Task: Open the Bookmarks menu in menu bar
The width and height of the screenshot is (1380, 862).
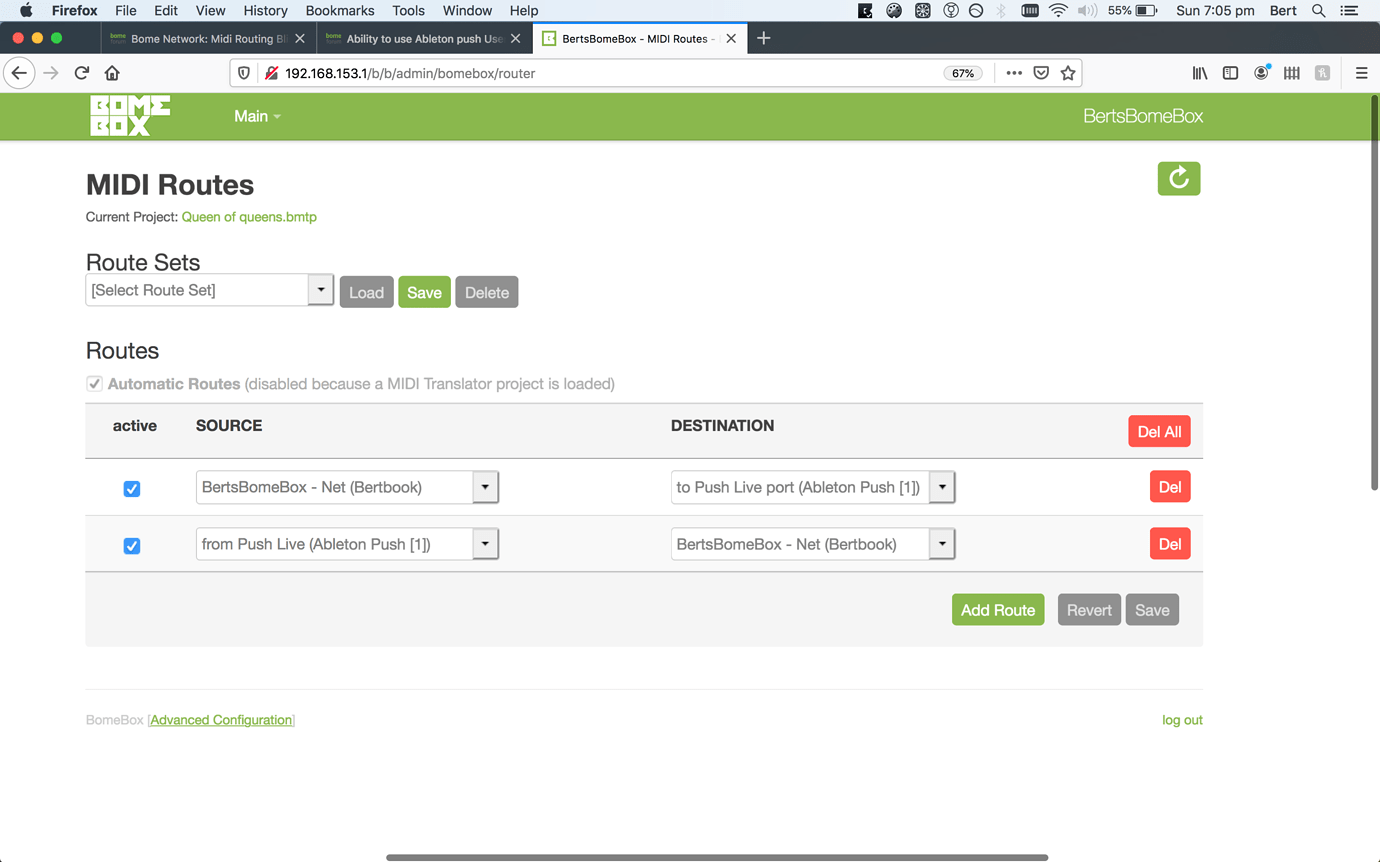Action: 340,10
